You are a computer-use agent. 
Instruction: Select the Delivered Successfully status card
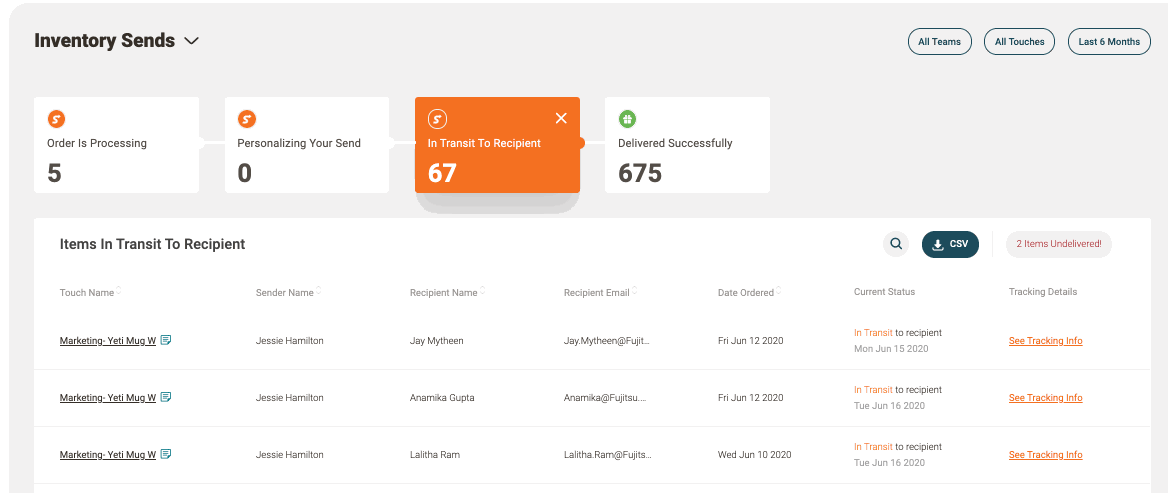[x=687, y=145]
